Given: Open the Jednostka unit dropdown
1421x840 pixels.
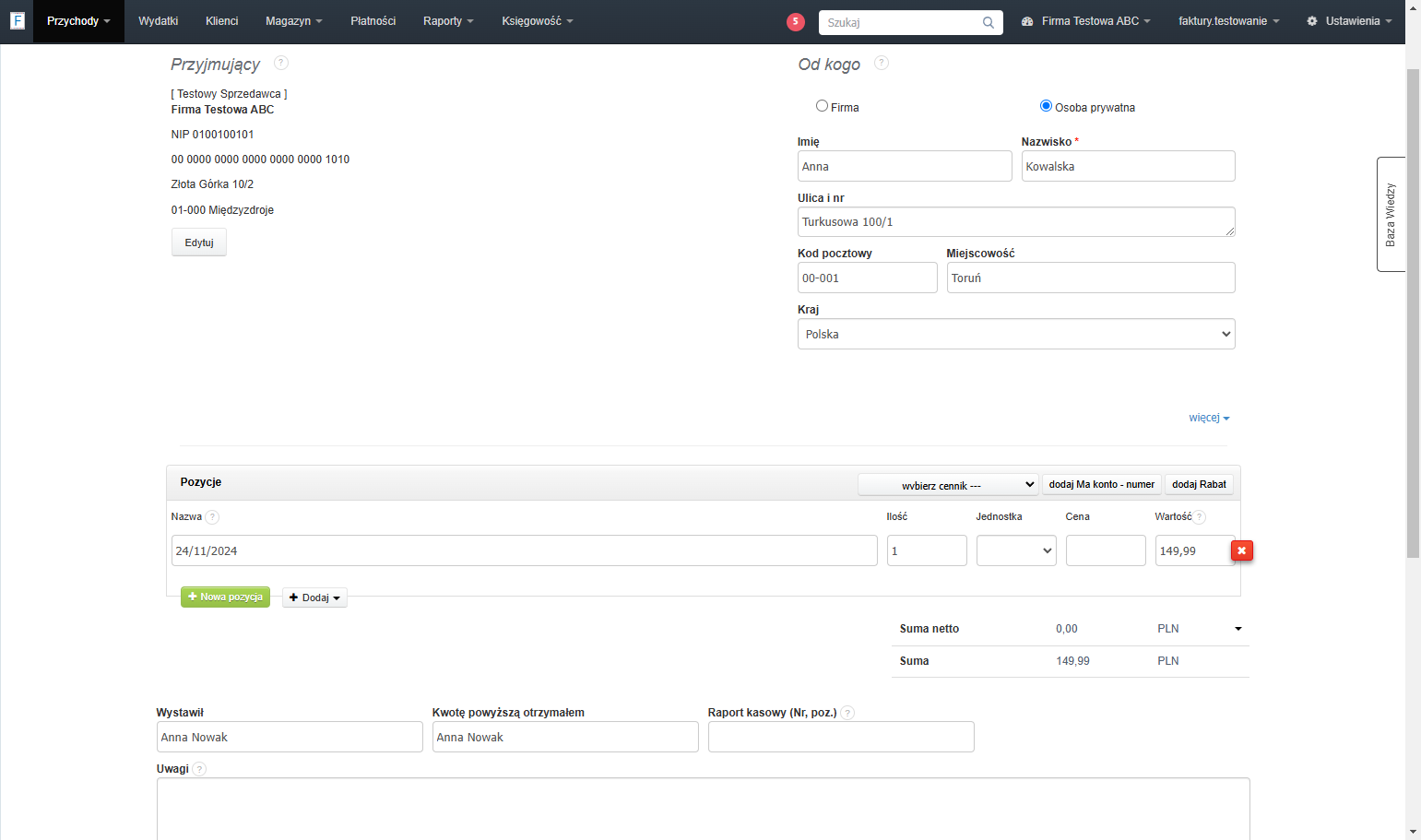Looking at the screenshot, I should (1016, 550).
